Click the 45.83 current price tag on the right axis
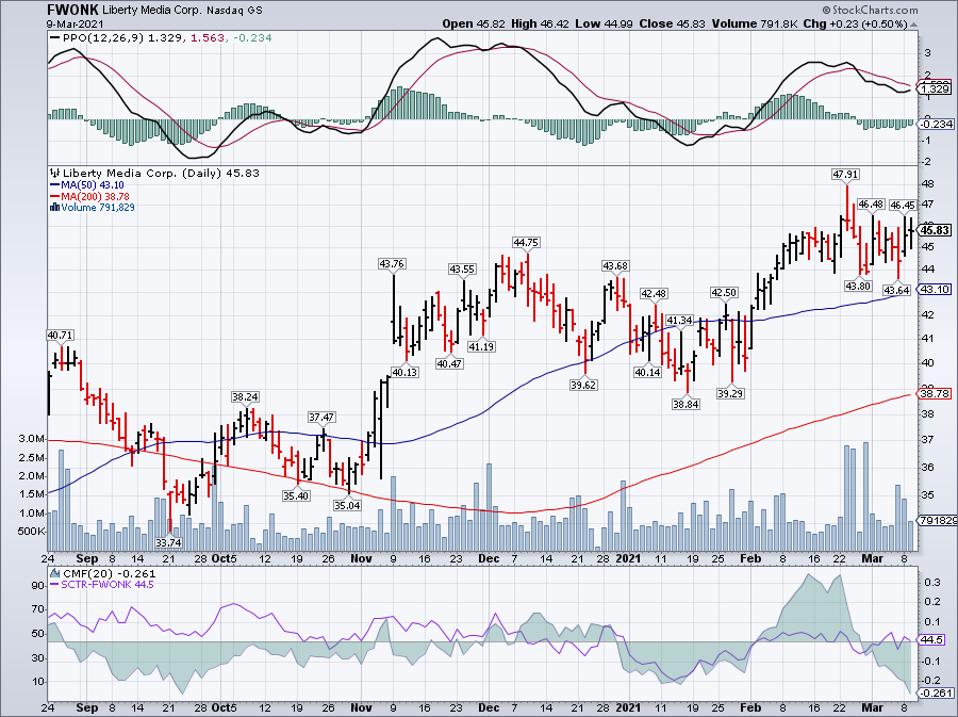 tap(935, 230)
